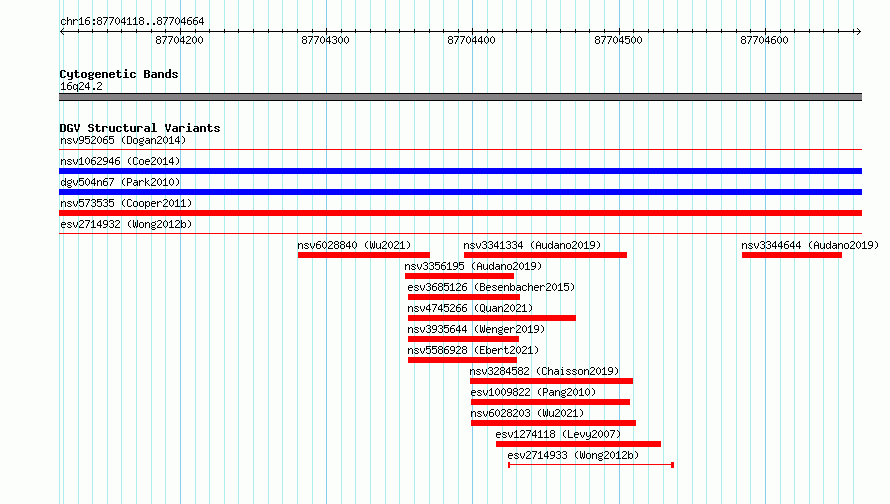The image size is (890, 504).
Task: Click the ruler's left arrow end
Action: [x=62, y=31]
